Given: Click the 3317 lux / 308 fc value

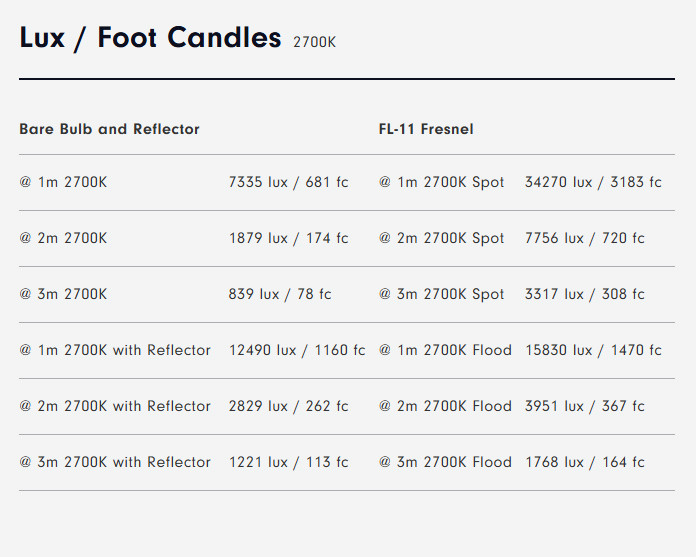Looking at the screenshot, I should click(585, 294).
